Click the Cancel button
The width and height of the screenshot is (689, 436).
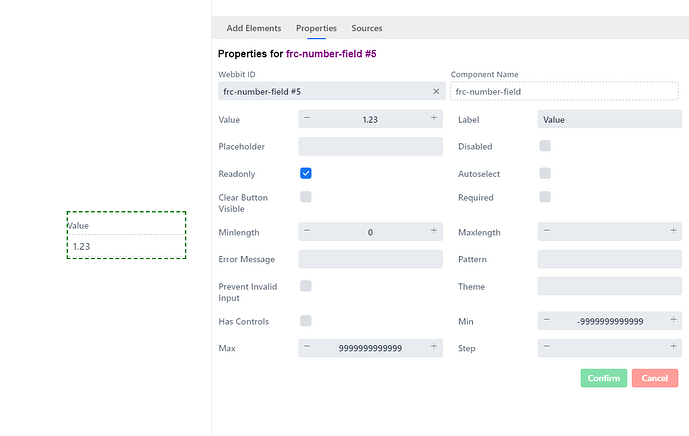(x=655, y=378)
